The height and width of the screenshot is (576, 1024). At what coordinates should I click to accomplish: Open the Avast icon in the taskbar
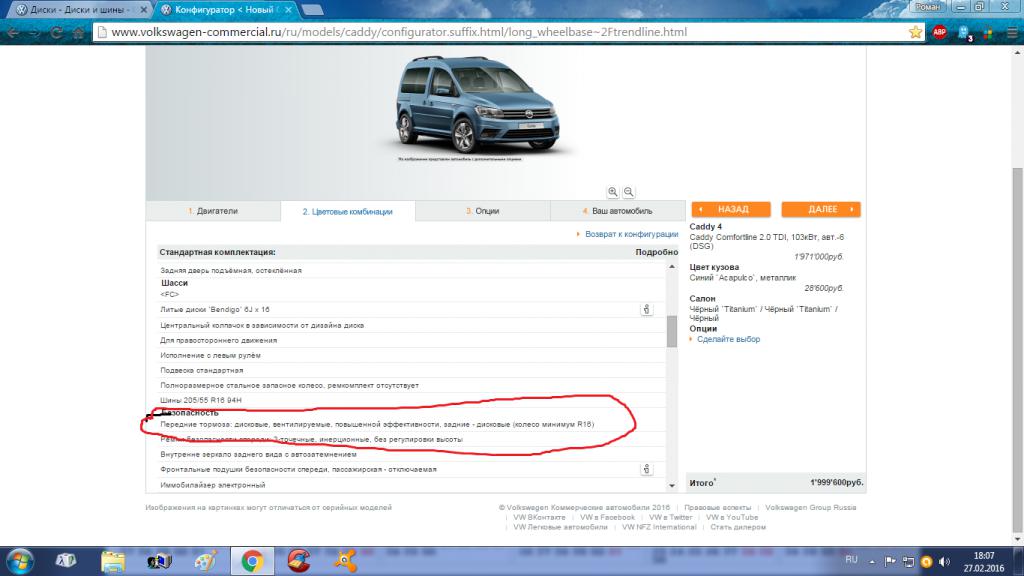pyautogui.click(x=345, y=561)
